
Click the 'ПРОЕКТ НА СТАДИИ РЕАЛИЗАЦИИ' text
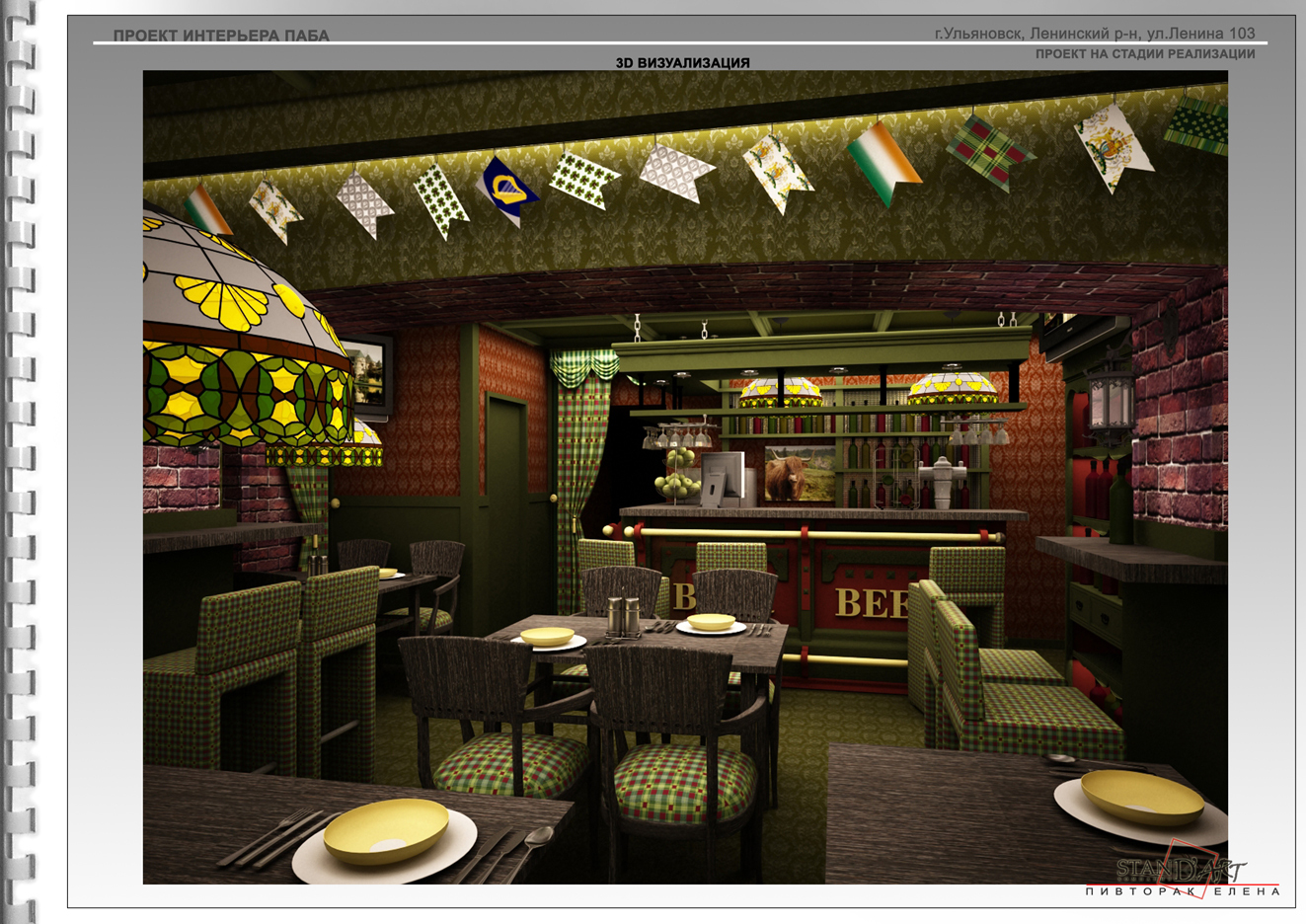(x=1145, y=54)
